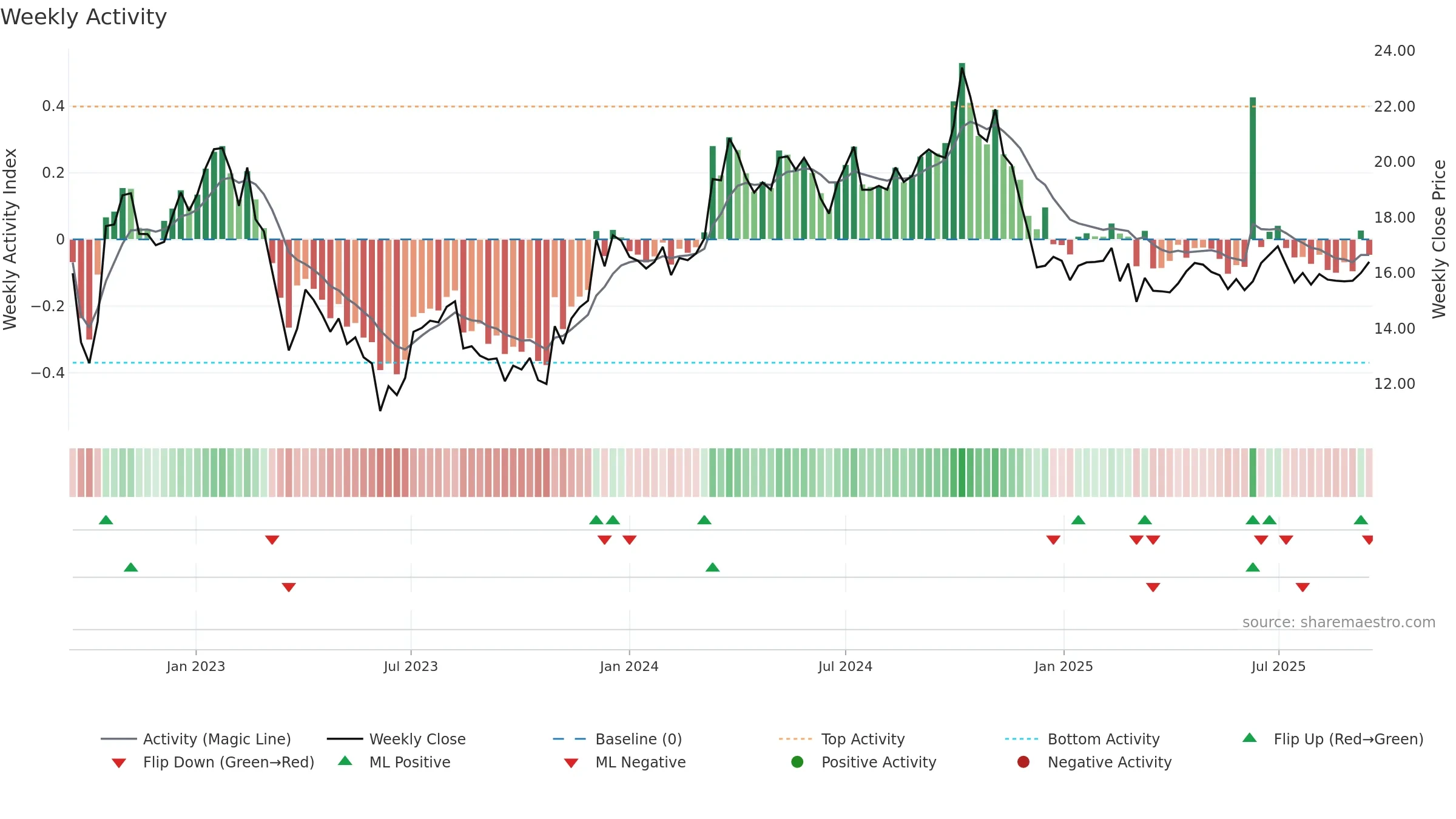Click the Jan 2023 x-axis label
1456x819 pixels.
(x=196, y=666)
